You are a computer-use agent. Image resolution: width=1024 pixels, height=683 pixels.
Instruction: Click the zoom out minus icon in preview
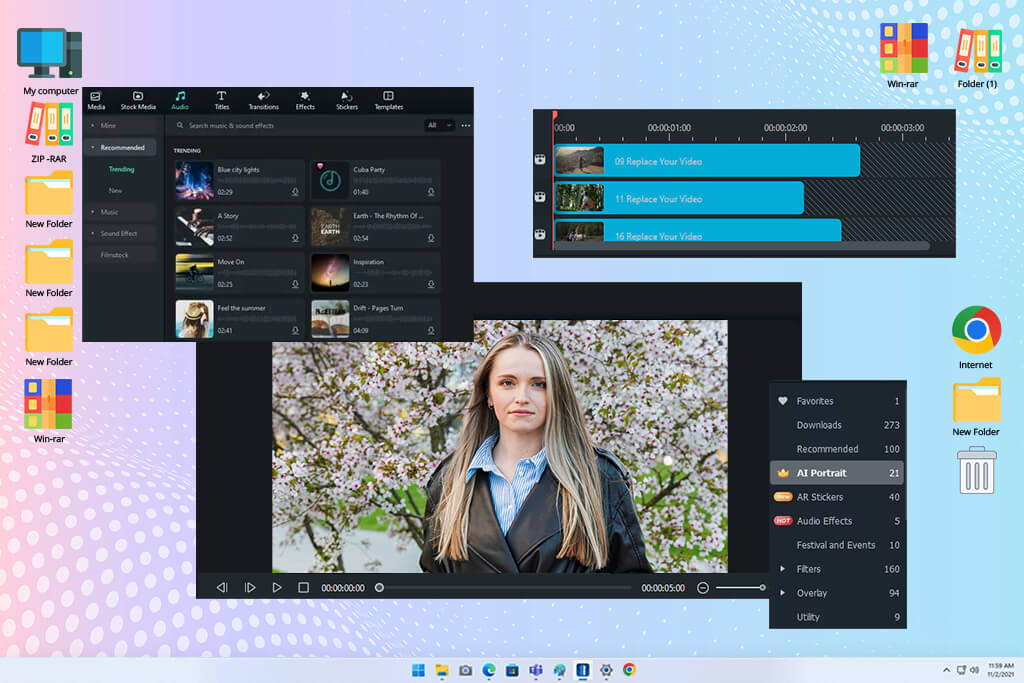pyautogui.click(x=703, y=588)
